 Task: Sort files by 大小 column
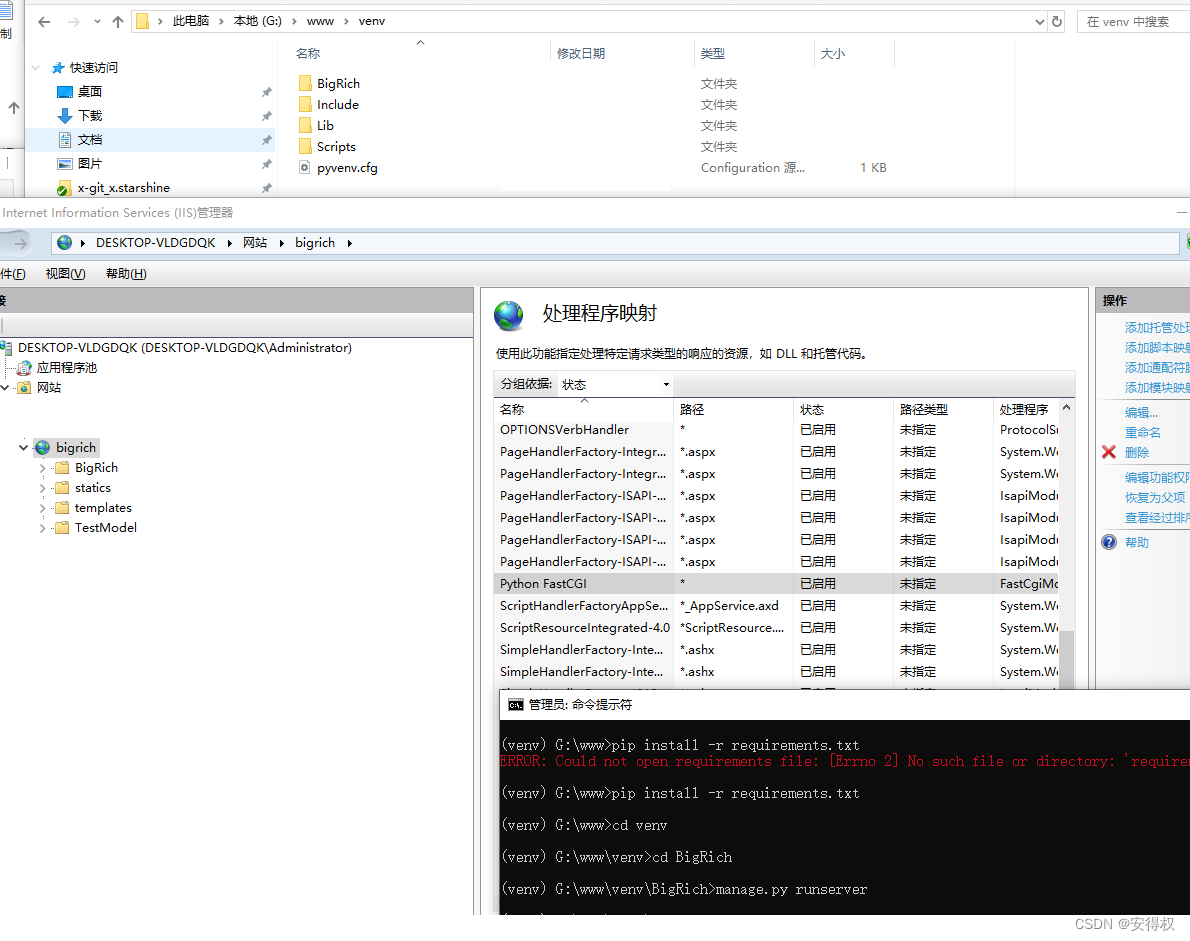(x=833, y=53)
